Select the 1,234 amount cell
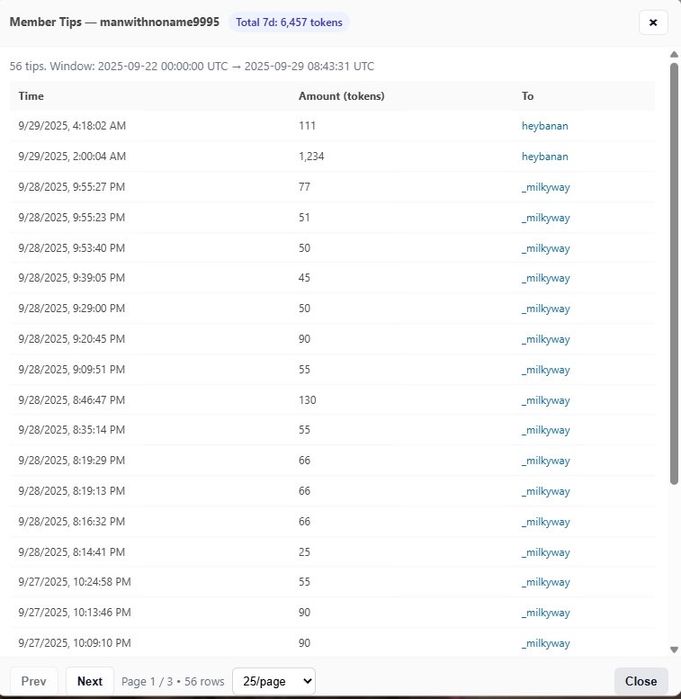This screenshot has height=699, width=681. [x=312, y=156]
